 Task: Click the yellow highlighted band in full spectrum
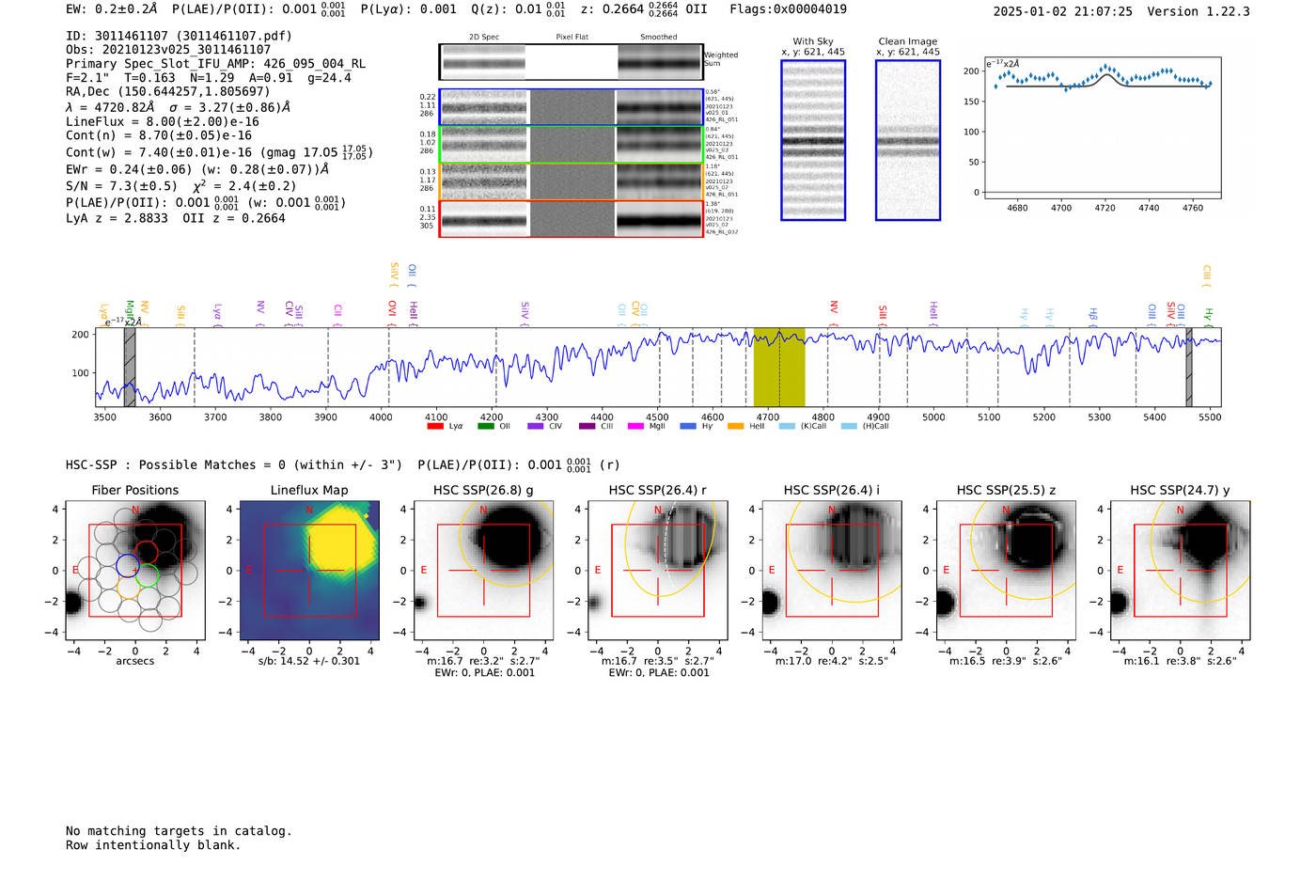pyautogui.click(x=779, y=367)
